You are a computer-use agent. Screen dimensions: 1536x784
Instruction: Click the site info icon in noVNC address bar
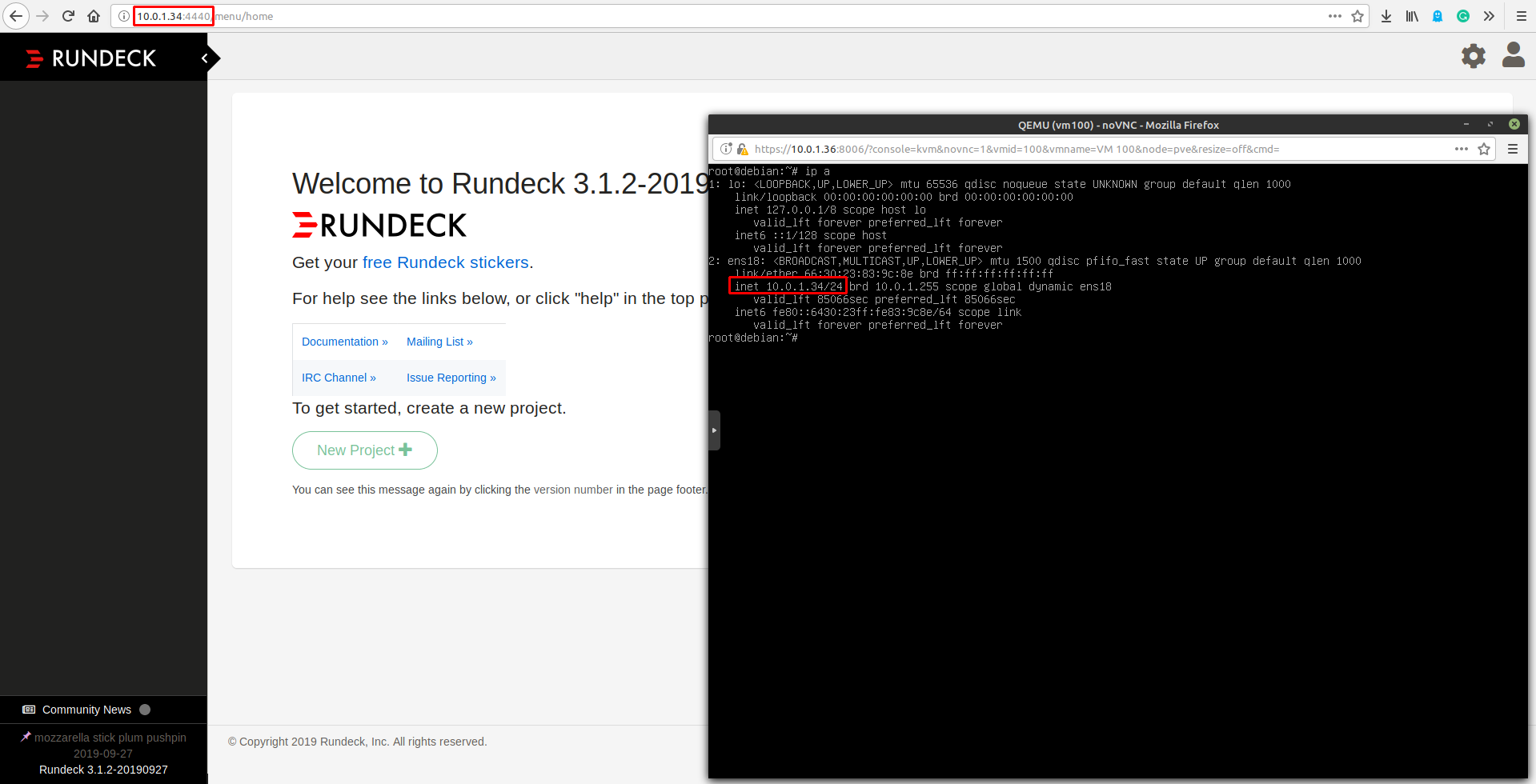pos(726,149)
